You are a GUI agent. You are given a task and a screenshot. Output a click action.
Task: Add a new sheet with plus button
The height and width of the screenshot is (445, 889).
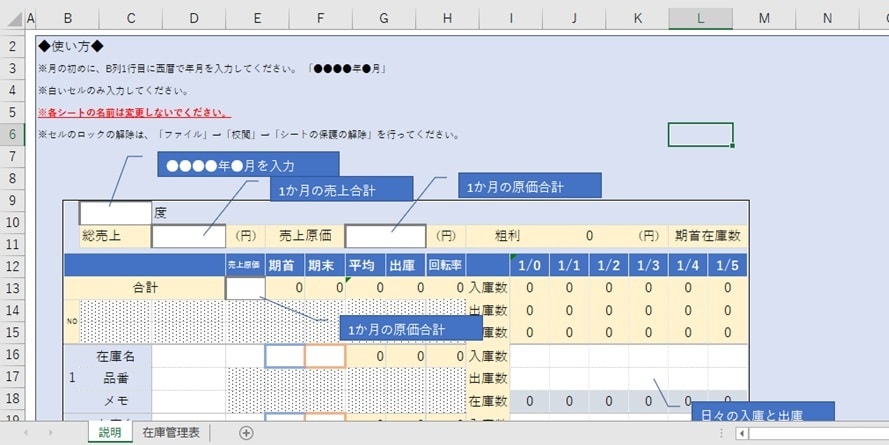[246, 433]
